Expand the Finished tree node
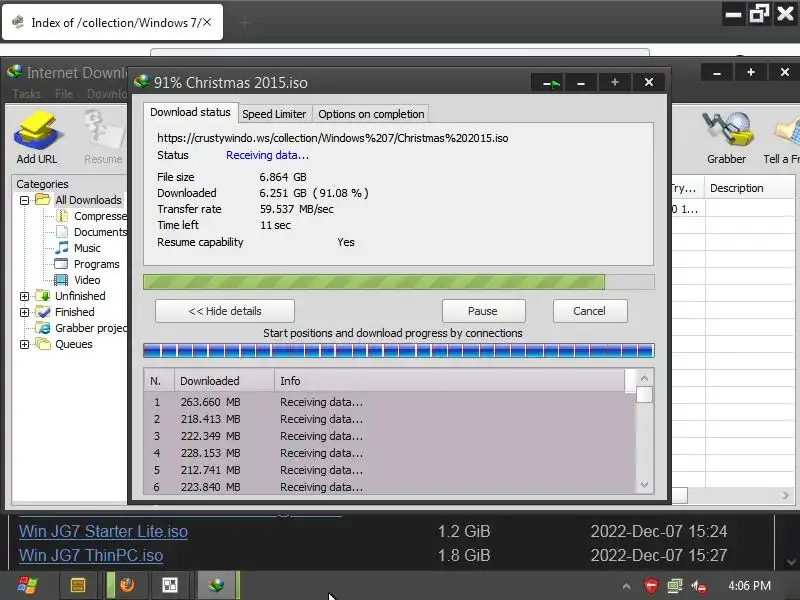This screenshot has width=800, height=600. click(x=24, y=312)
